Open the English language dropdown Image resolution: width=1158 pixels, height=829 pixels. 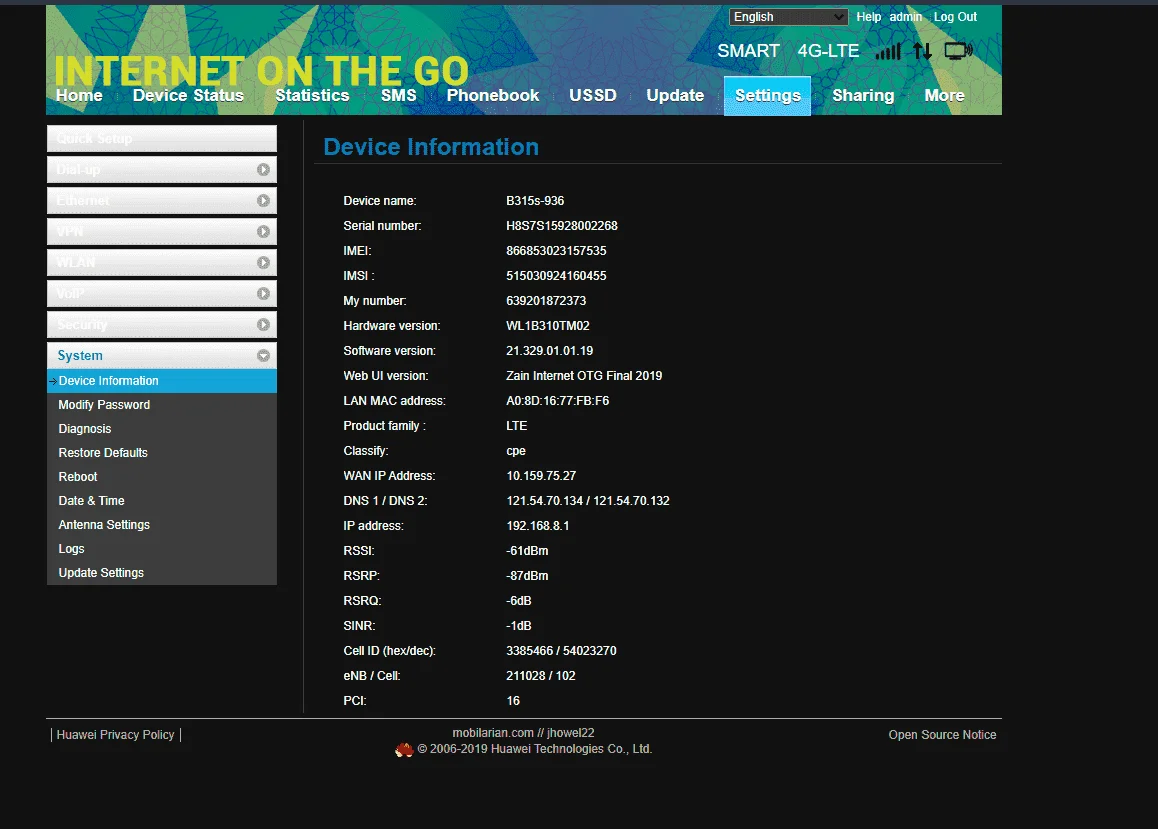pyautogui.click(x=788, y=17)
